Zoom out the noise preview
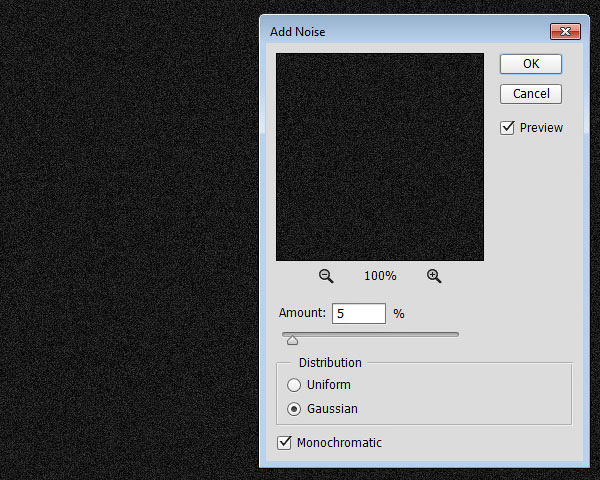This screenshot has height=480, width=600. coord(326,276)
